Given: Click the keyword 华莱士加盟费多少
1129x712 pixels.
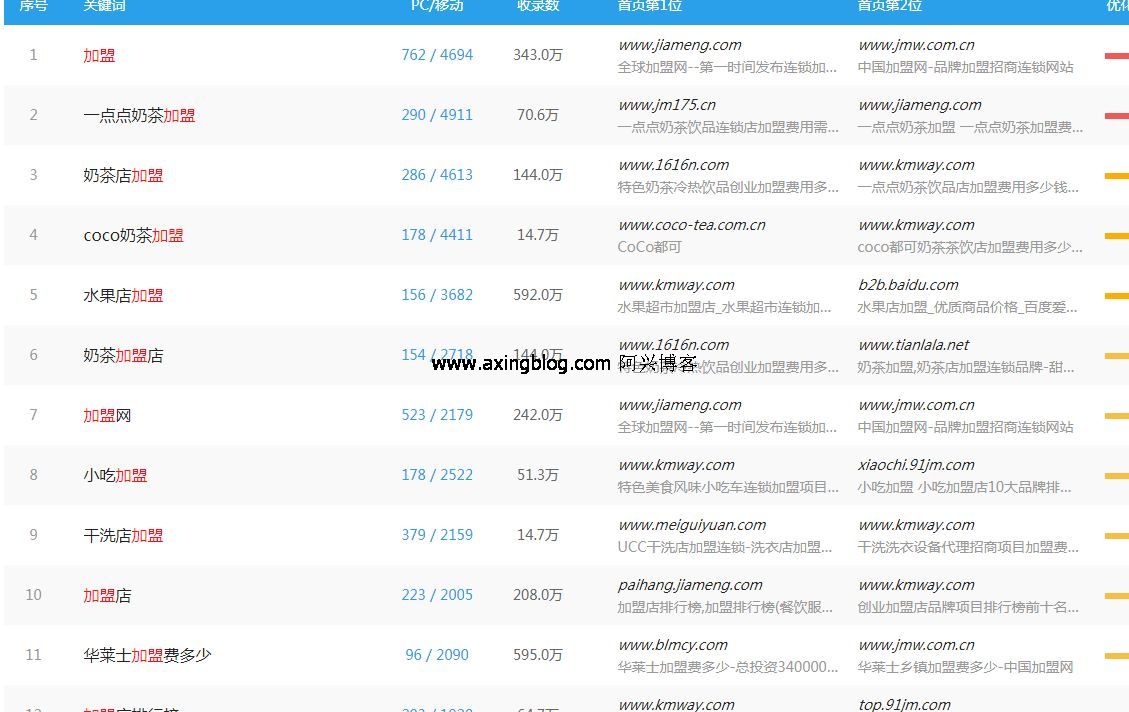Looking at the screenshot, I should [148, 655].
